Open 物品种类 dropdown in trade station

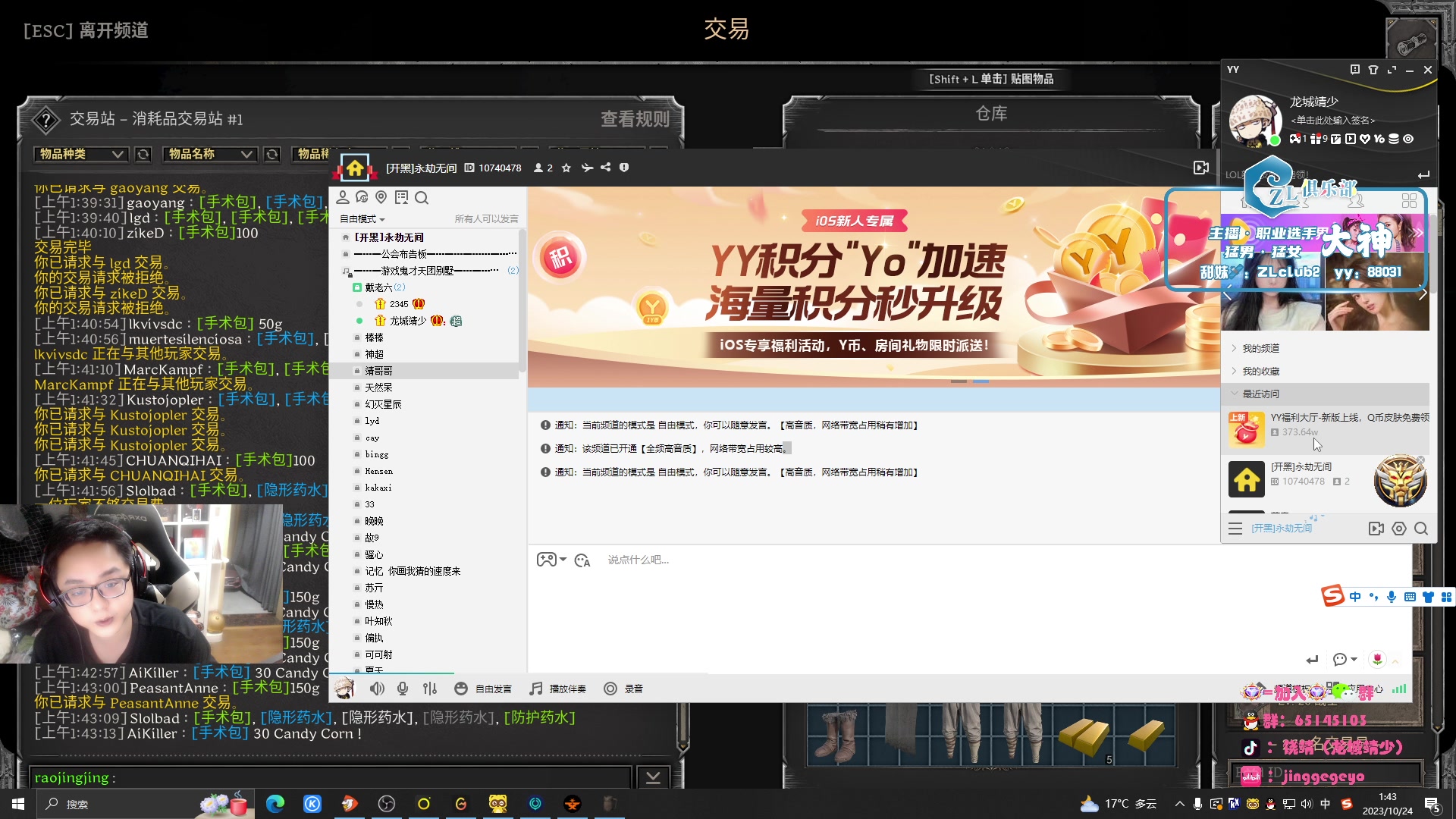pos(80,154)
